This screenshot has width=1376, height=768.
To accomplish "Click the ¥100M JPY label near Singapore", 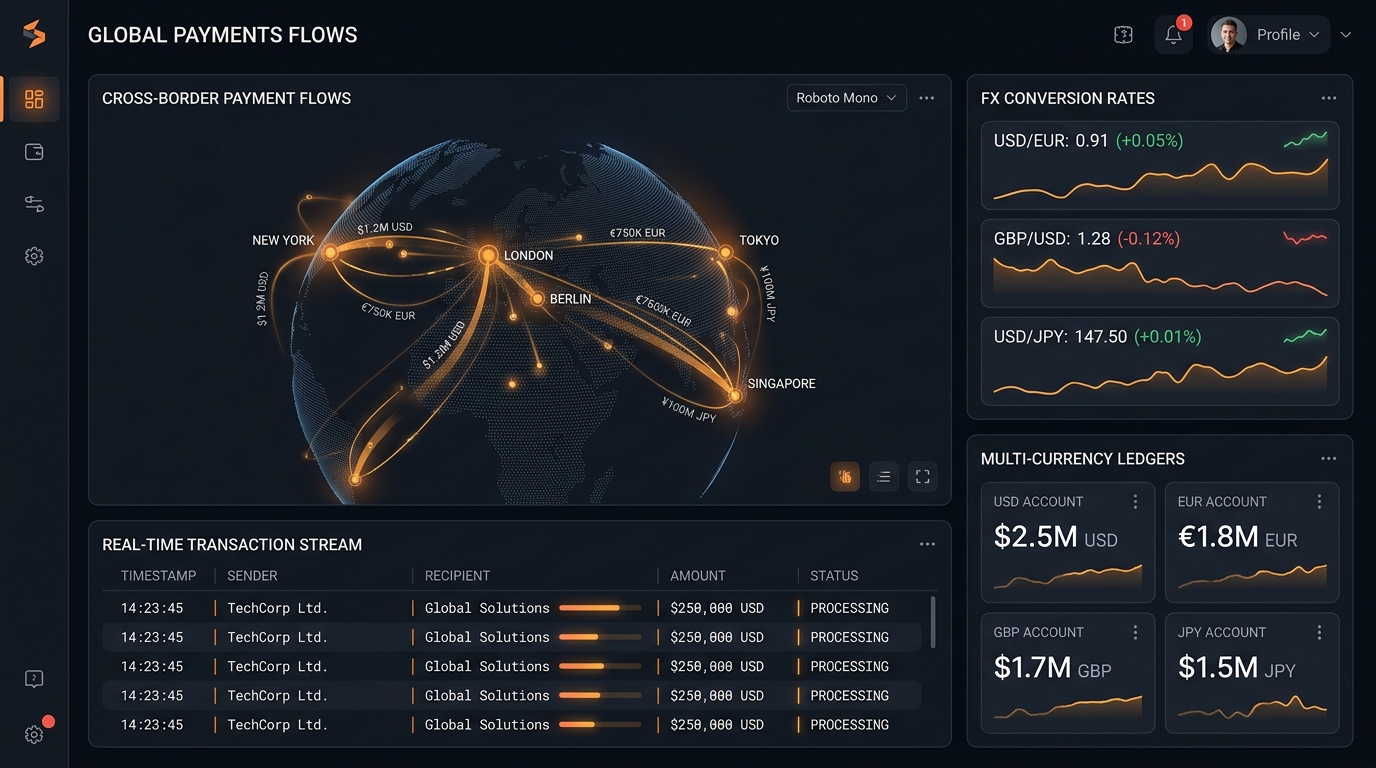I will 689,409.
